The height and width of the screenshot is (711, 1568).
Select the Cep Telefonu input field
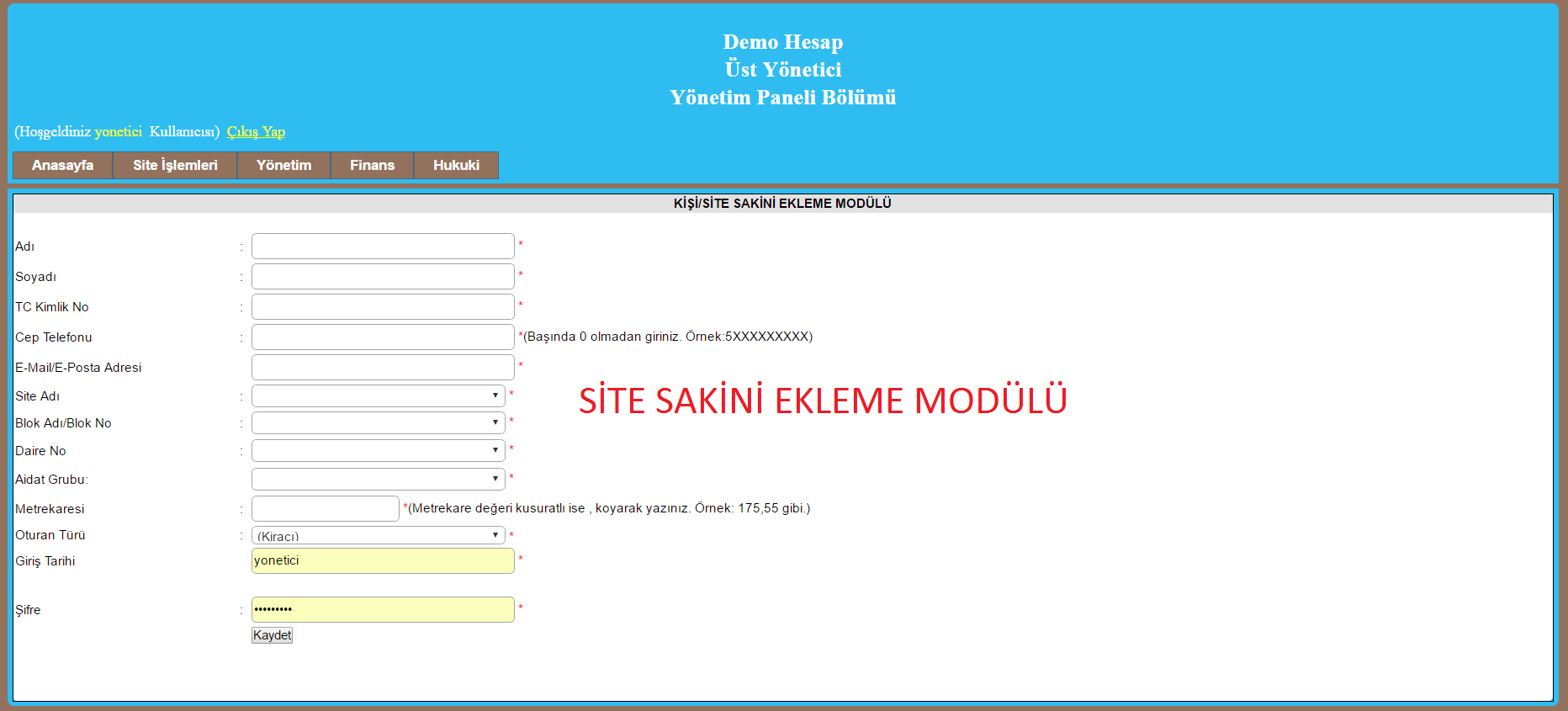click(x=383, y=337)
